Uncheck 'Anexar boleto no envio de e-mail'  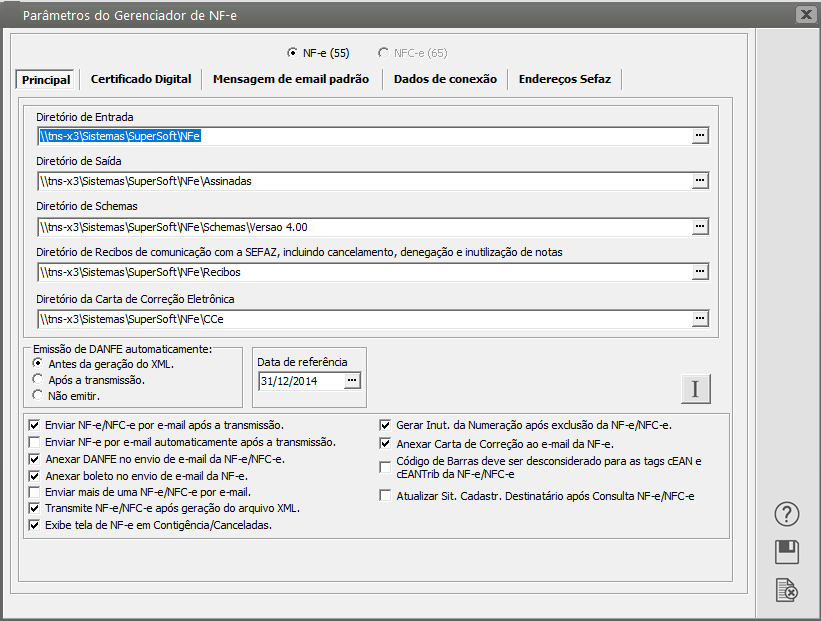pos(36,476)
